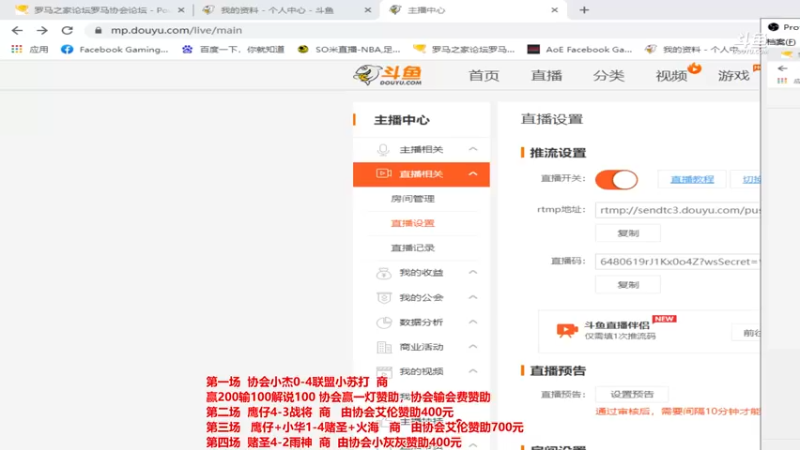Click the 斗鱼直播伴侣 title text
Image resolution: width=800 pixels, height=450 pixels.
(x=617, y=325)
